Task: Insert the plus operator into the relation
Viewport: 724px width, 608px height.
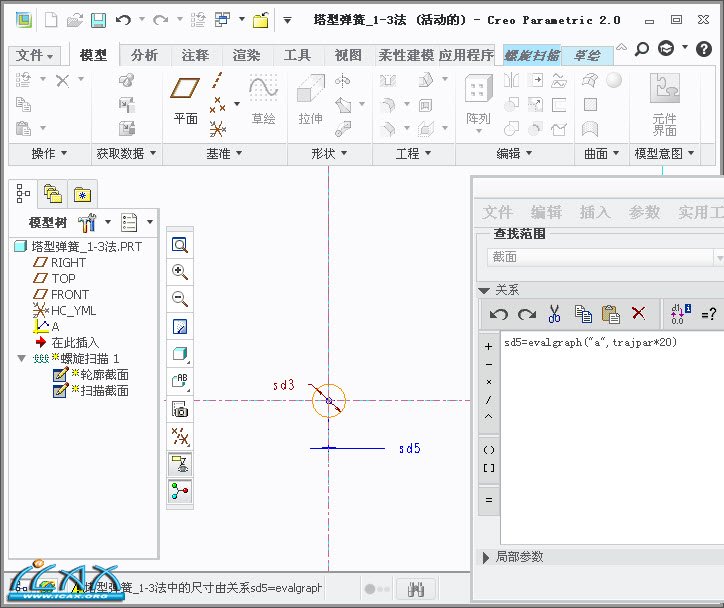Action: point(488,346)
